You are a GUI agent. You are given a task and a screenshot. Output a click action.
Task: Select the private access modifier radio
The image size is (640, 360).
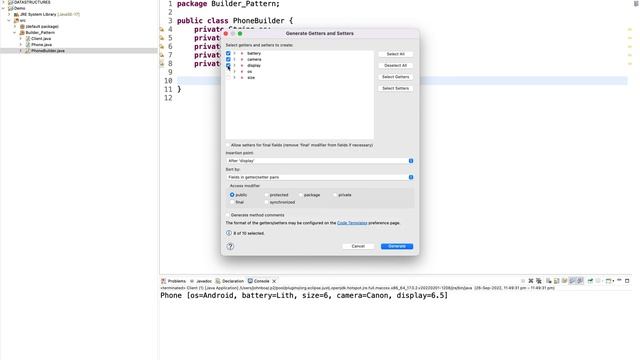[x=335, y=195]
